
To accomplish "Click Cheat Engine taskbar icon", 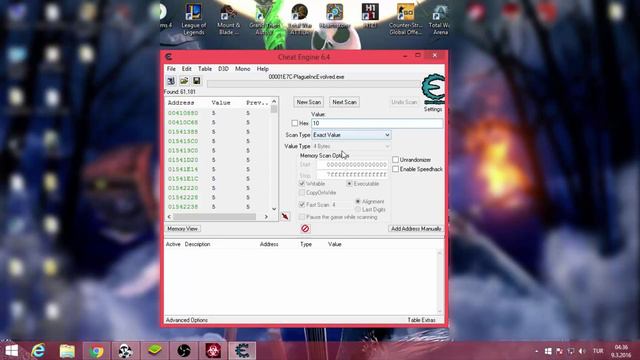I will pos(242,351).
